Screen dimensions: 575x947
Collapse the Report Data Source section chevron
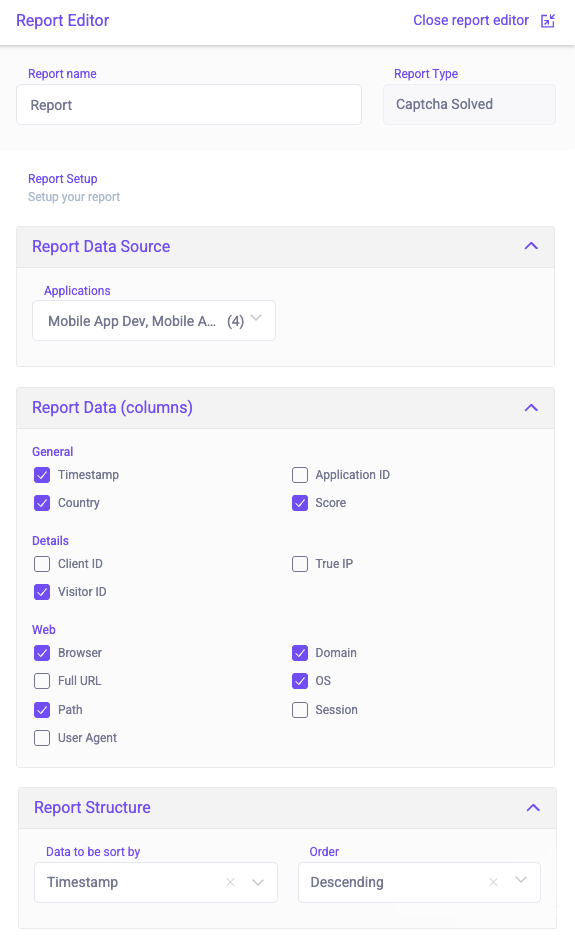click(531, 246)
